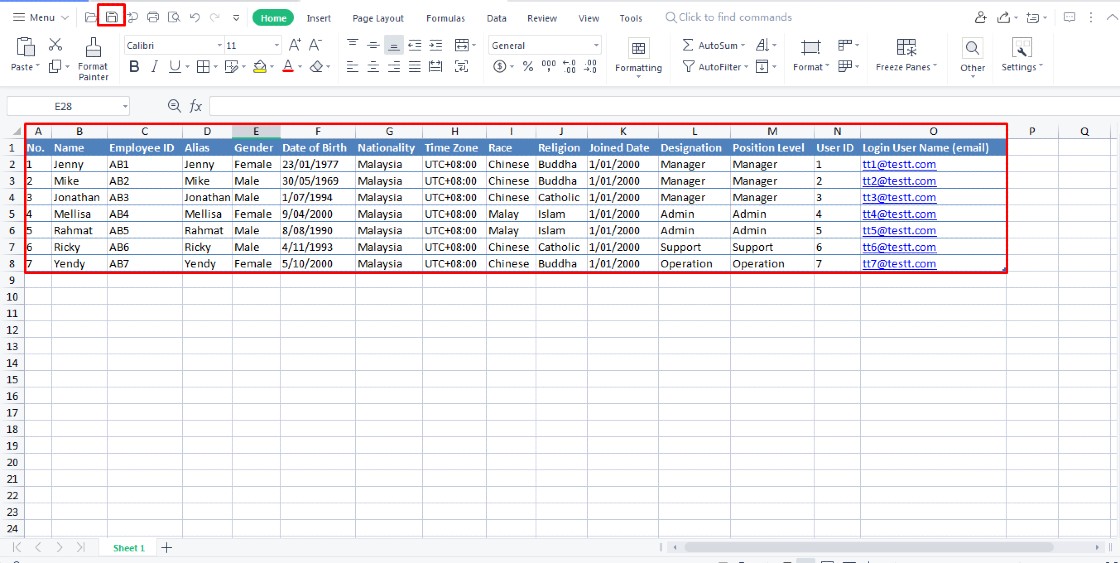Click the Cut scissors icon
Screen dimensions: 1120x563
56,44
